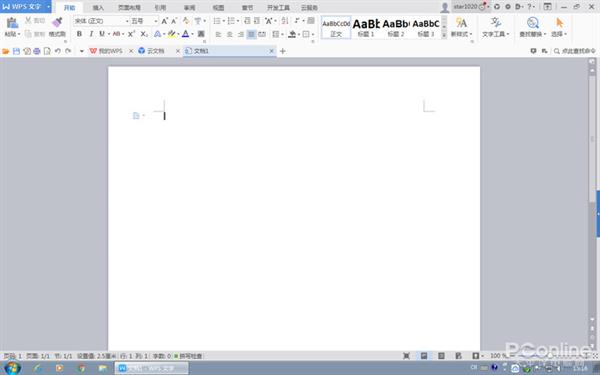Click the Save floppy disk icon

[16, 51]
